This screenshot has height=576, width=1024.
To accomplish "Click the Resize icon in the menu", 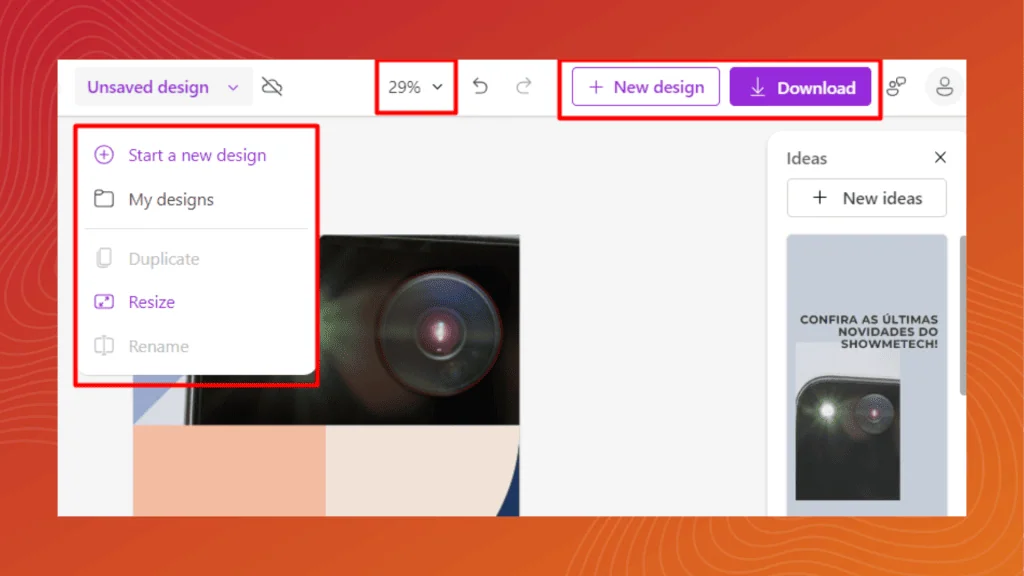I will (x=103, y=301).
